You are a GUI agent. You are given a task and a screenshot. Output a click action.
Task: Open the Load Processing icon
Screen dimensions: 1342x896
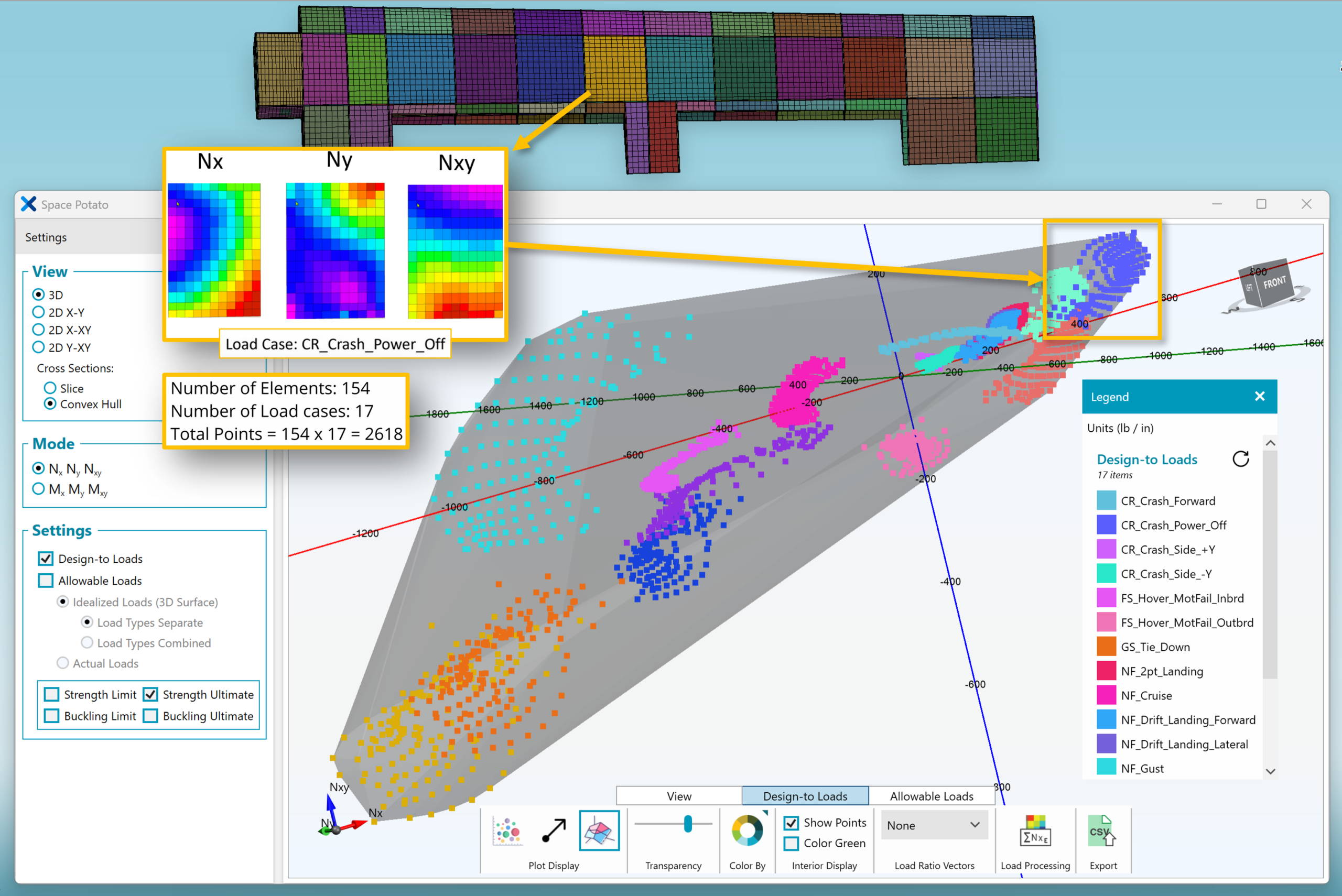click(x=1035, y=831)
